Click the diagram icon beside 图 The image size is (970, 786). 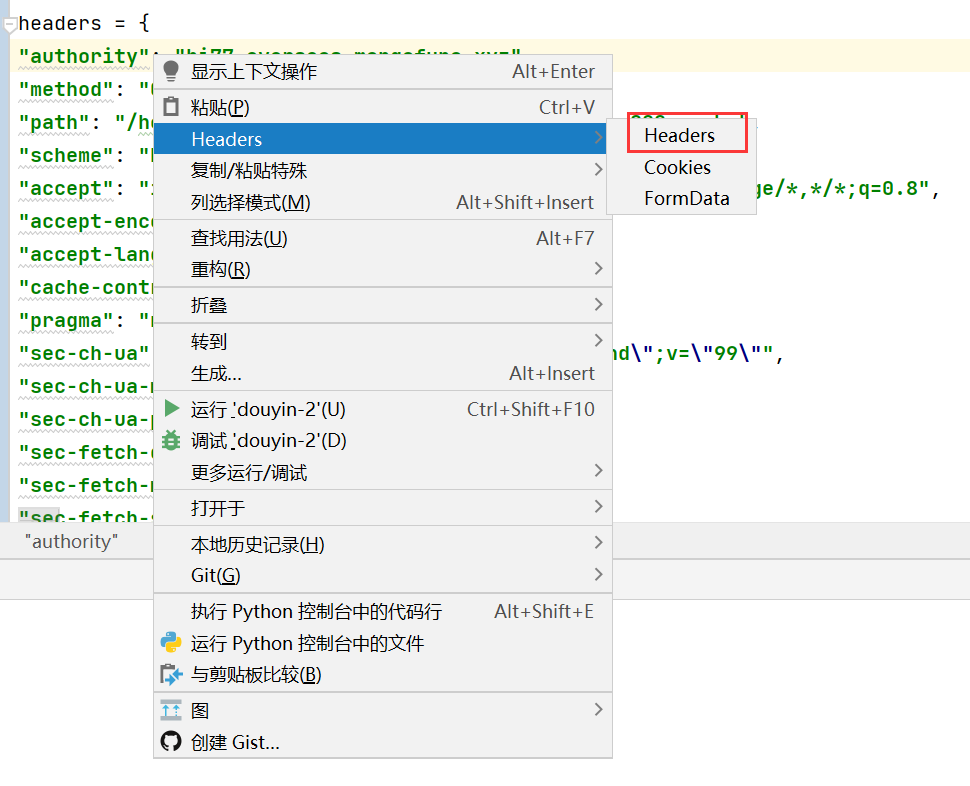click(171, 710)
